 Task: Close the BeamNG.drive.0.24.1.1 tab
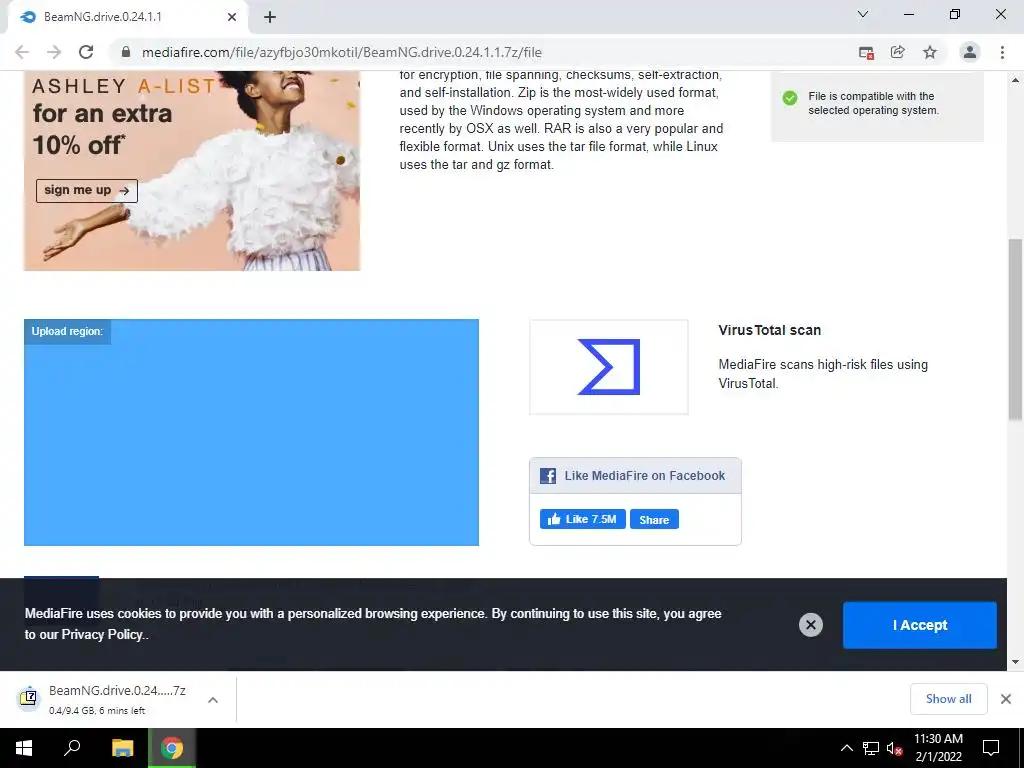click(232, 17)
